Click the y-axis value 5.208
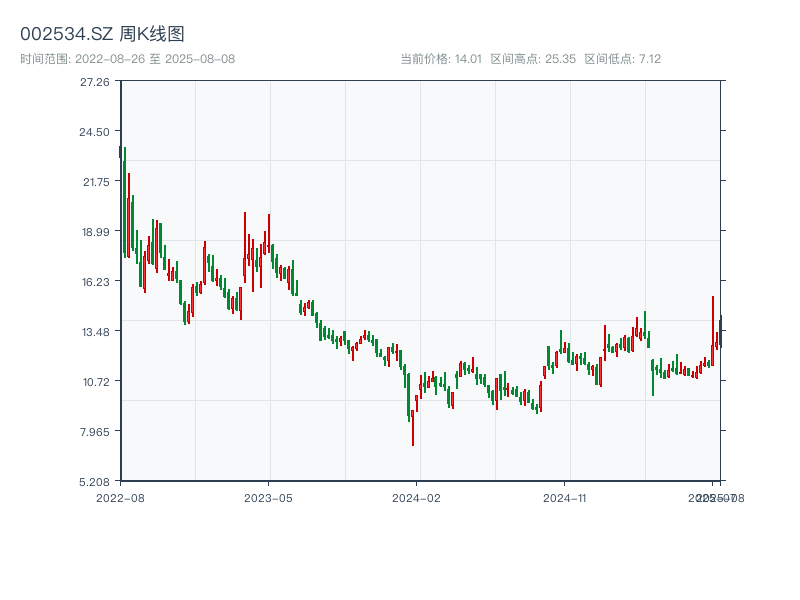 (94, 482)
